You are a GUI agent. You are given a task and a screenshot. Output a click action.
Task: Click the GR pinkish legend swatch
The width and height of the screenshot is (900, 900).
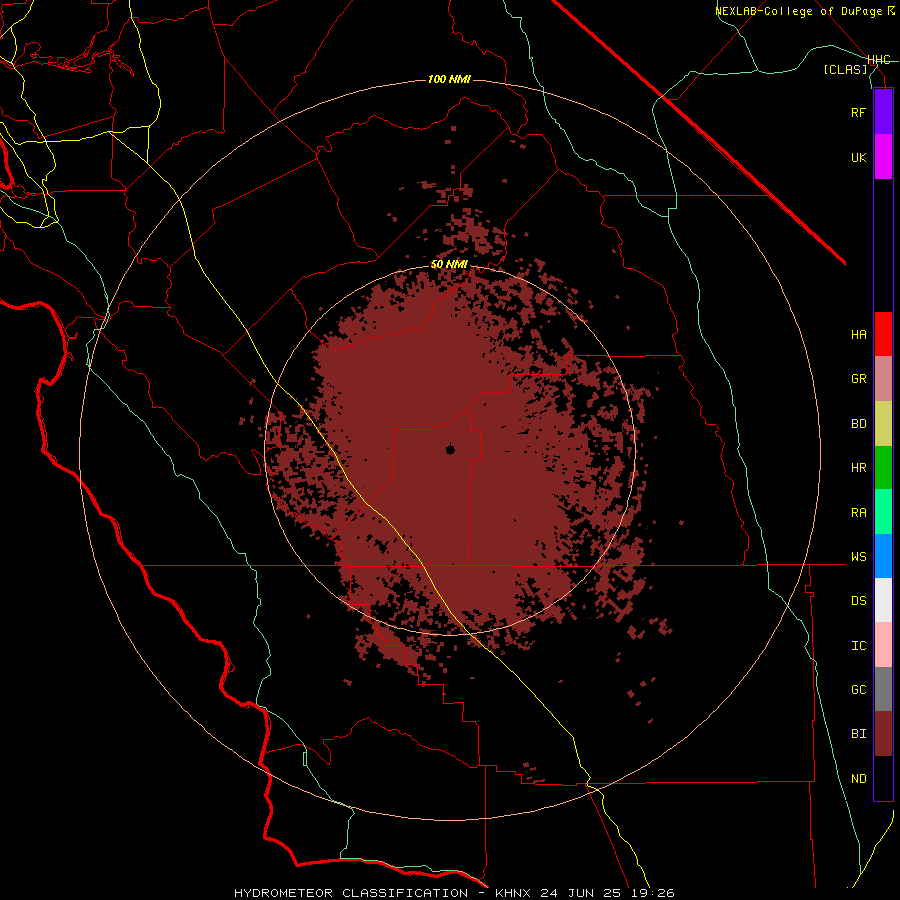pyautogui.click(x=883, y=379)
